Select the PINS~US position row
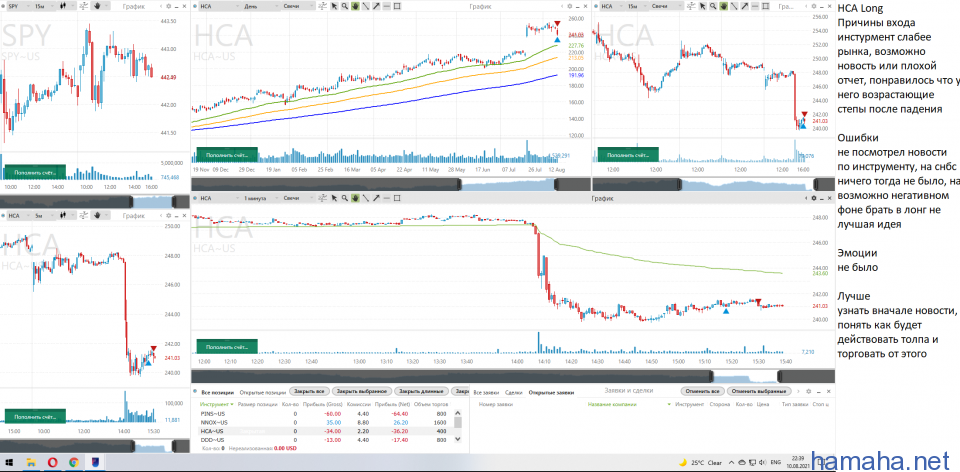The height and width of the screenshot is (472, 960). [x=326, y=414]
